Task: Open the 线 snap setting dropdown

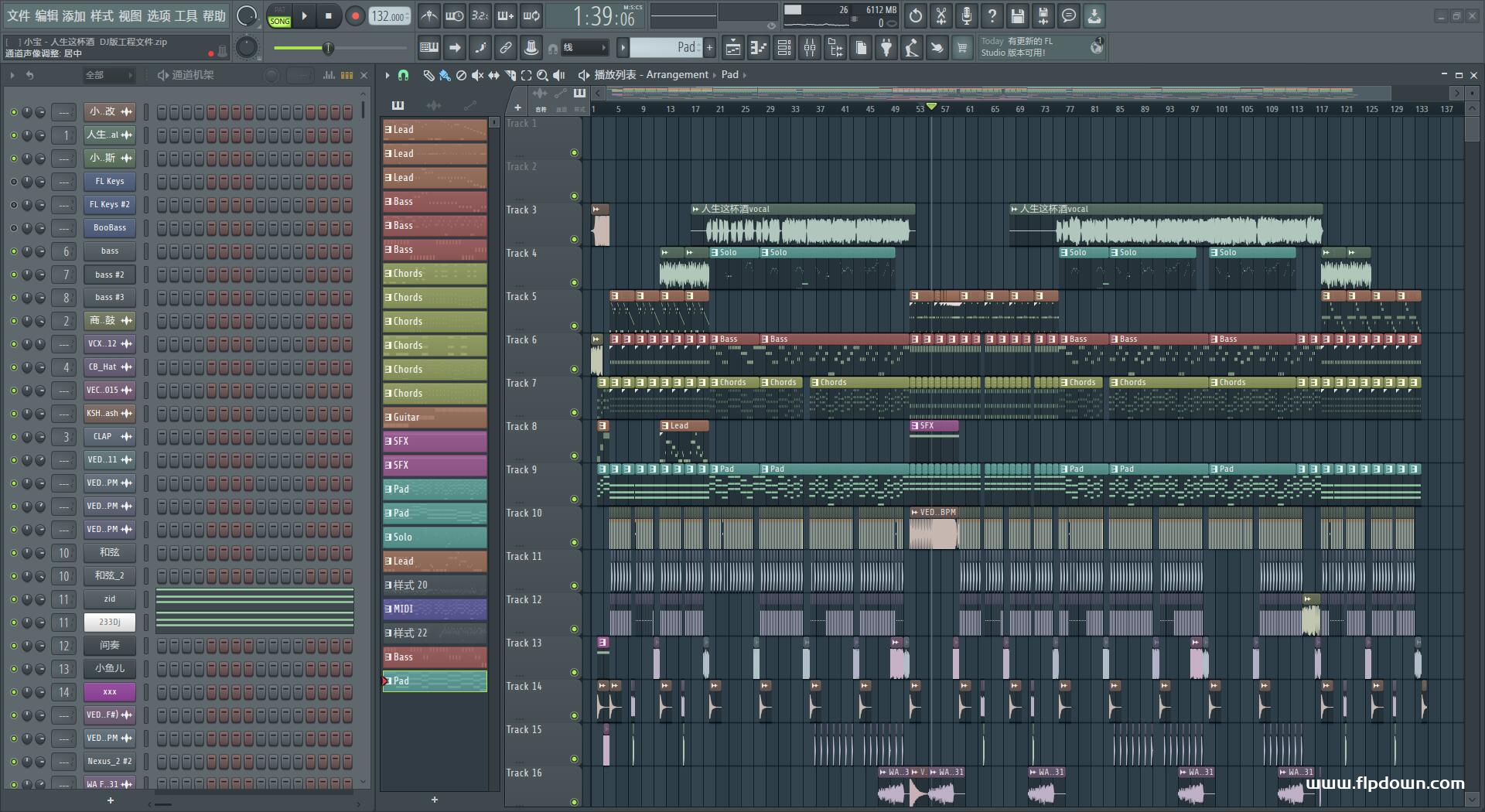Action: 584,48
